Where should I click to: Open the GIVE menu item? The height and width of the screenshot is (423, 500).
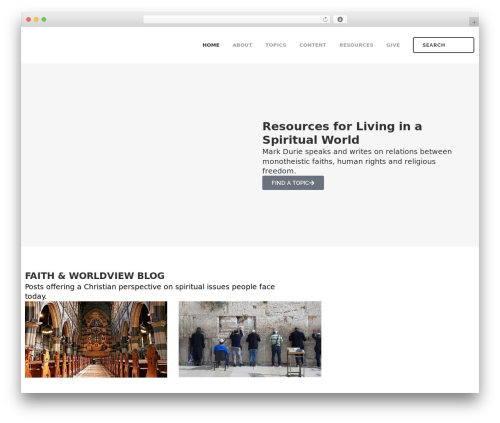click(393, 45)
